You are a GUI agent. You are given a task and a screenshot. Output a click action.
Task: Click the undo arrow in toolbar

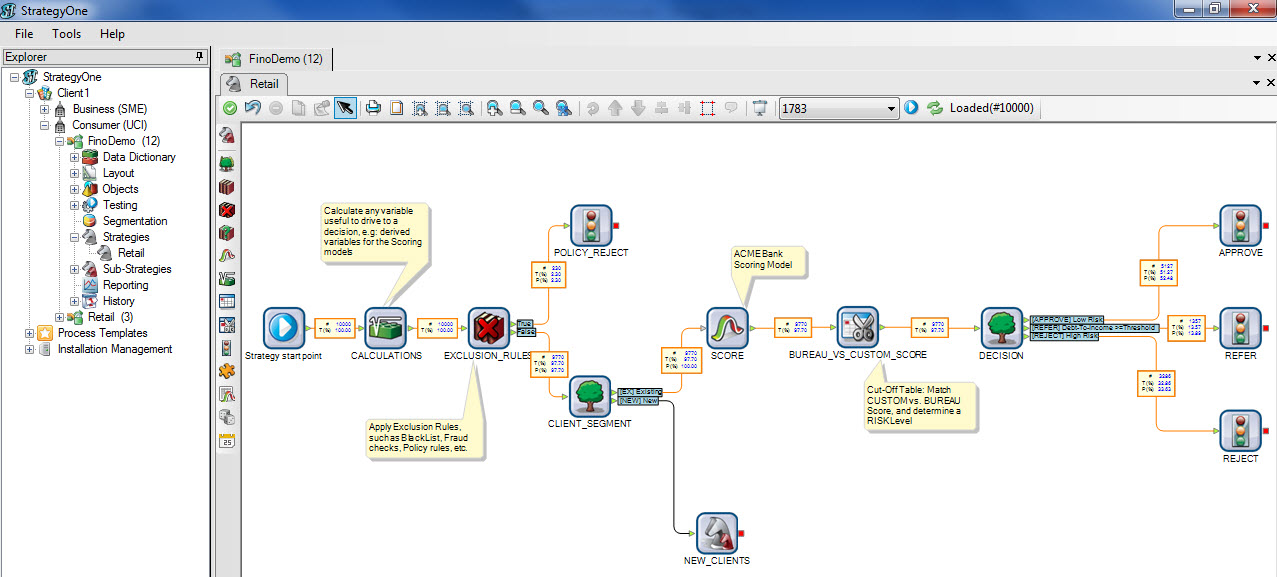[x=252, y=108]
